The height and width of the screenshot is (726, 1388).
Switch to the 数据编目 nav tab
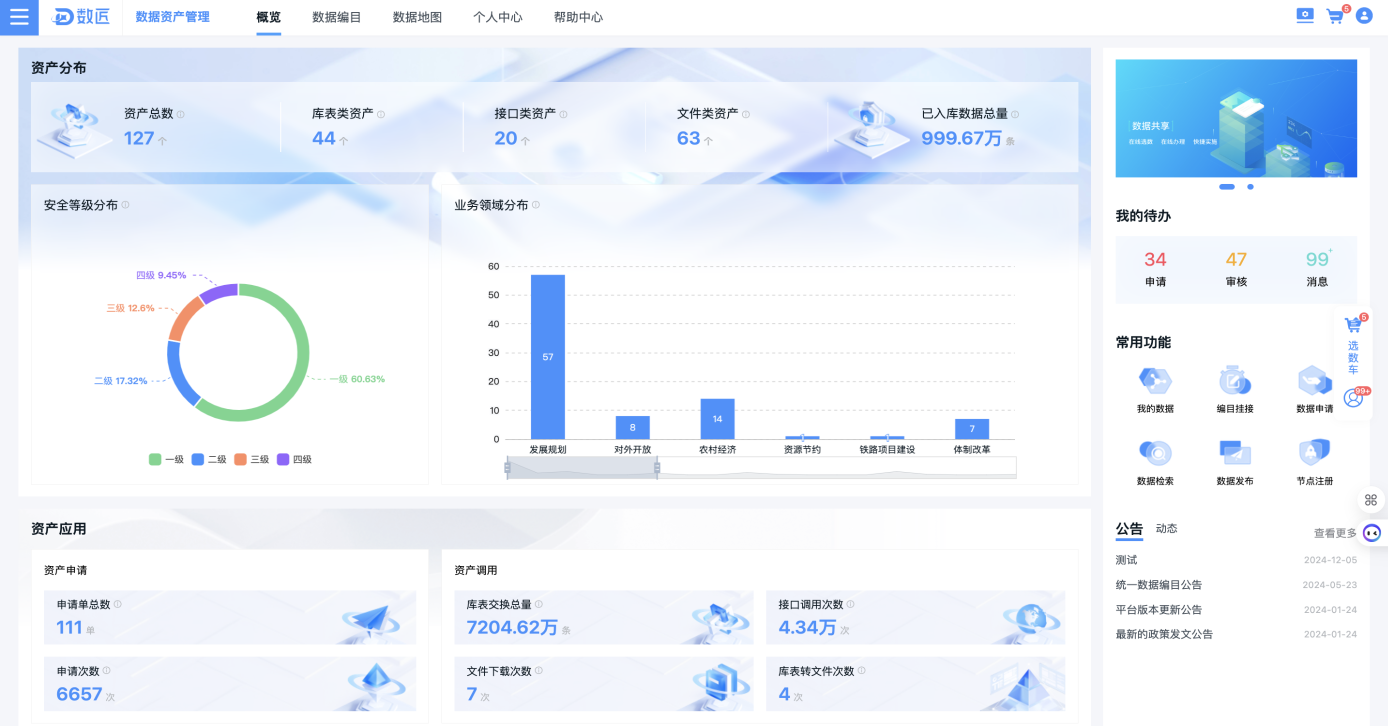[336, 17]
